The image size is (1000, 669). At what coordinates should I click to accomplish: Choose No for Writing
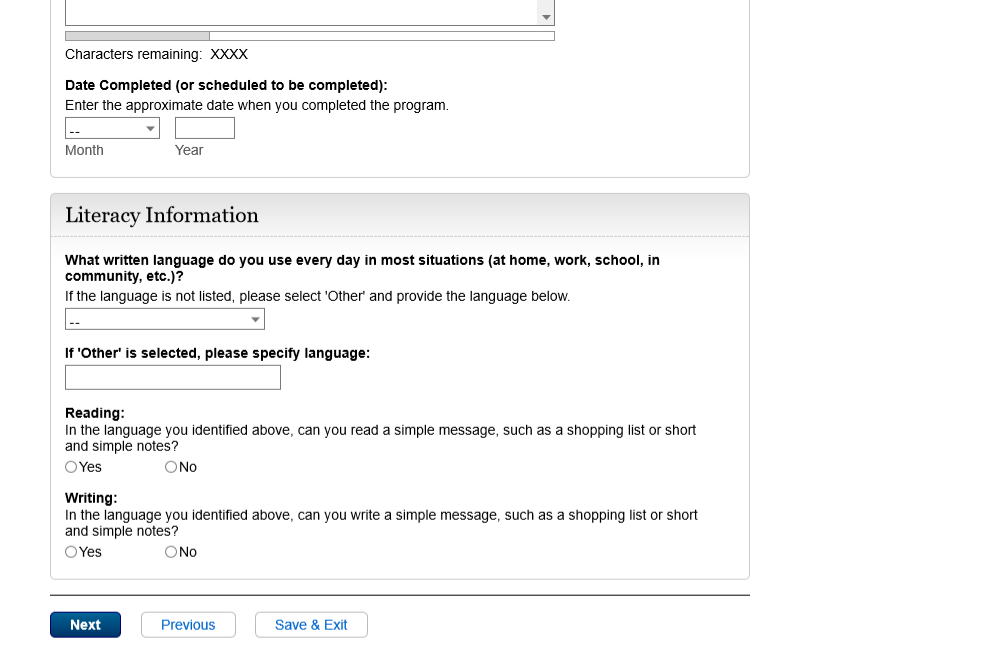(171, 552)
